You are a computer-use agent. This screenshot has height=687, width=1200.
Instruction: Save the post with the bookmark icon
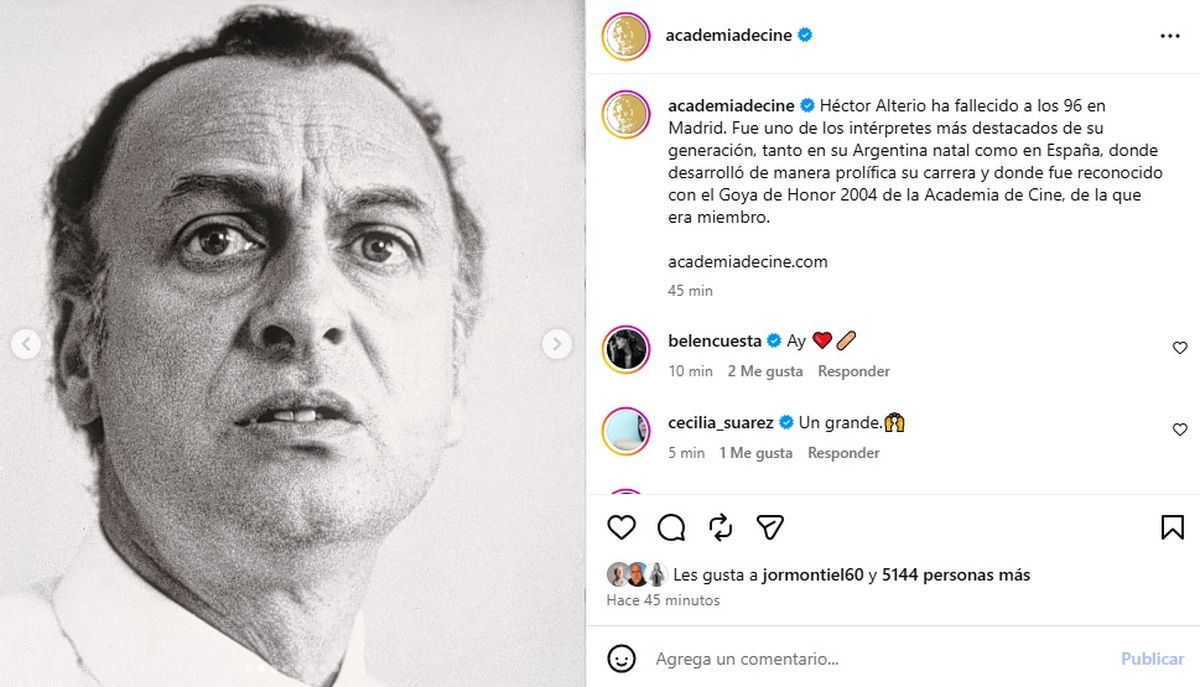coord(1172,527)
